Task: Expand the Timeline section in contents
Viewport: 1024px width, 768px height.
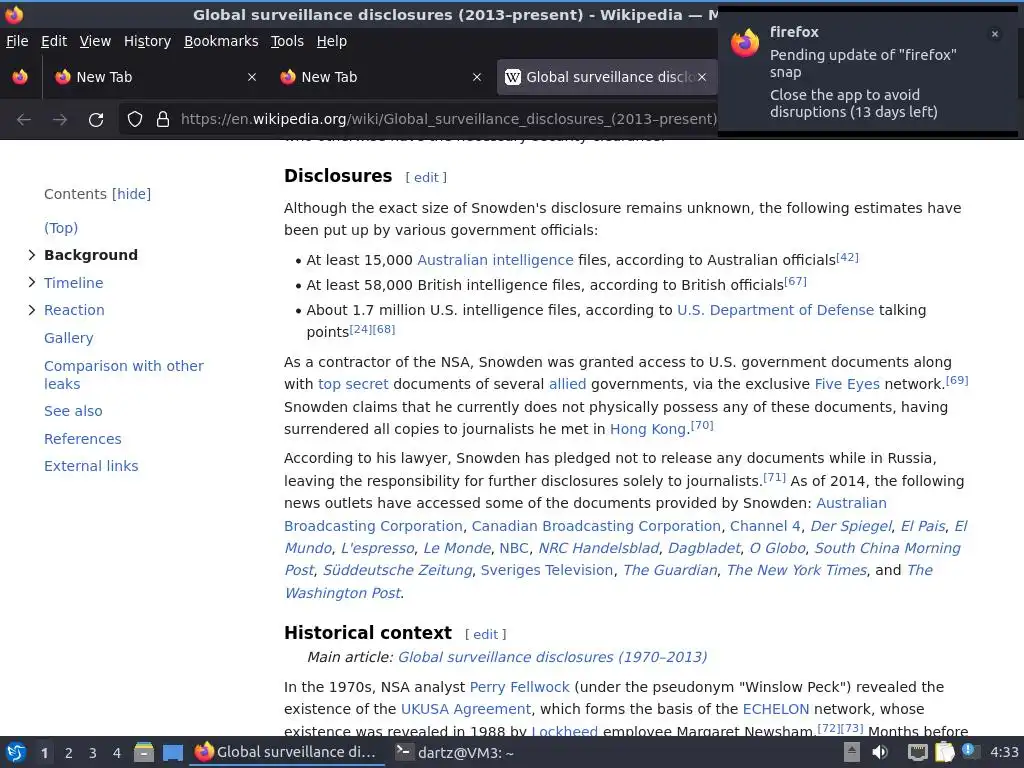Action: pyautogui.click(x=31, y=282)
